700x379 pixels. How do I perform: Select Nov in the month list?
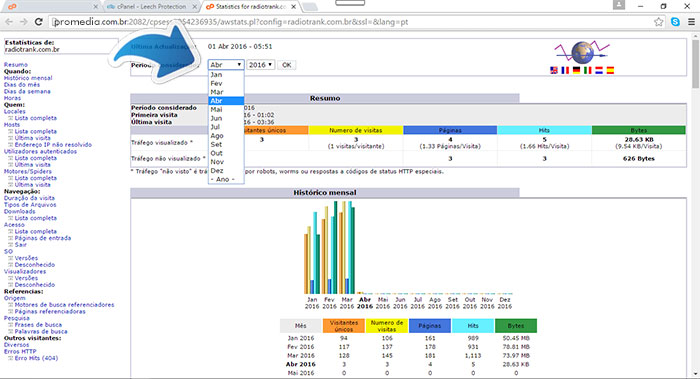(x=226, y=162)
